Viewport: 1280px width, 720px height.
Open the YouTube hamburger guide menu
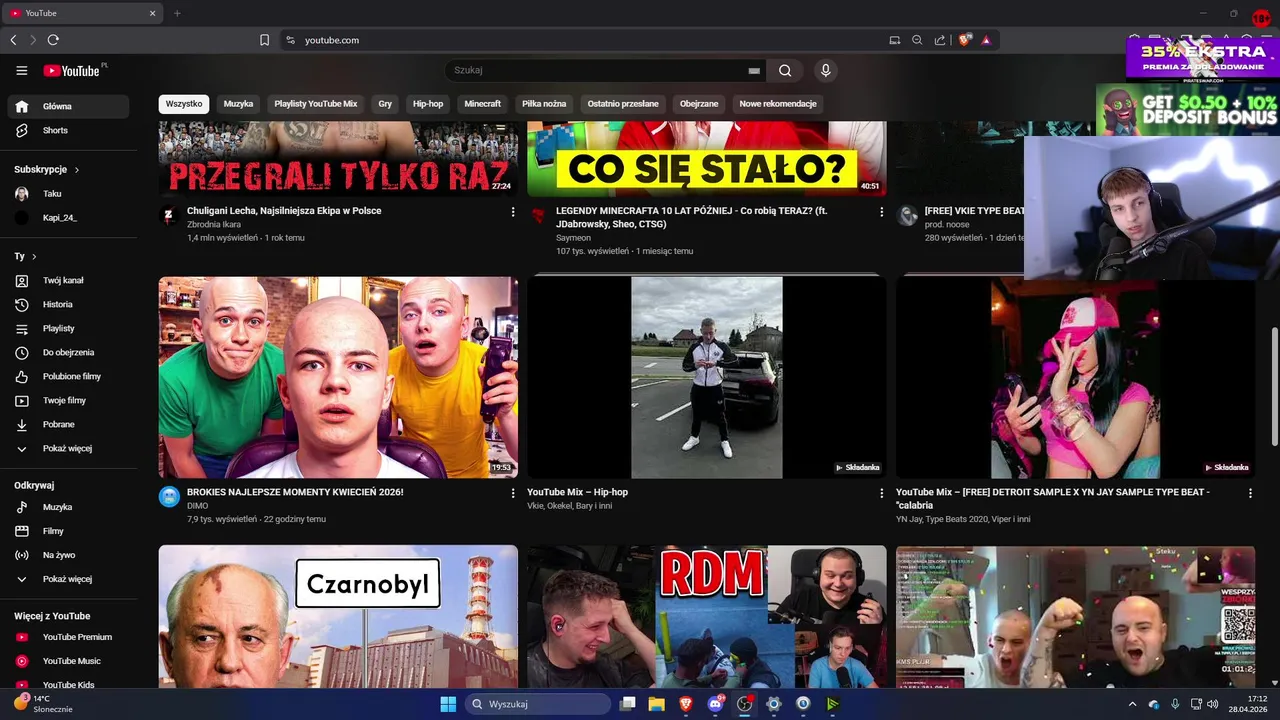(21, 70)
